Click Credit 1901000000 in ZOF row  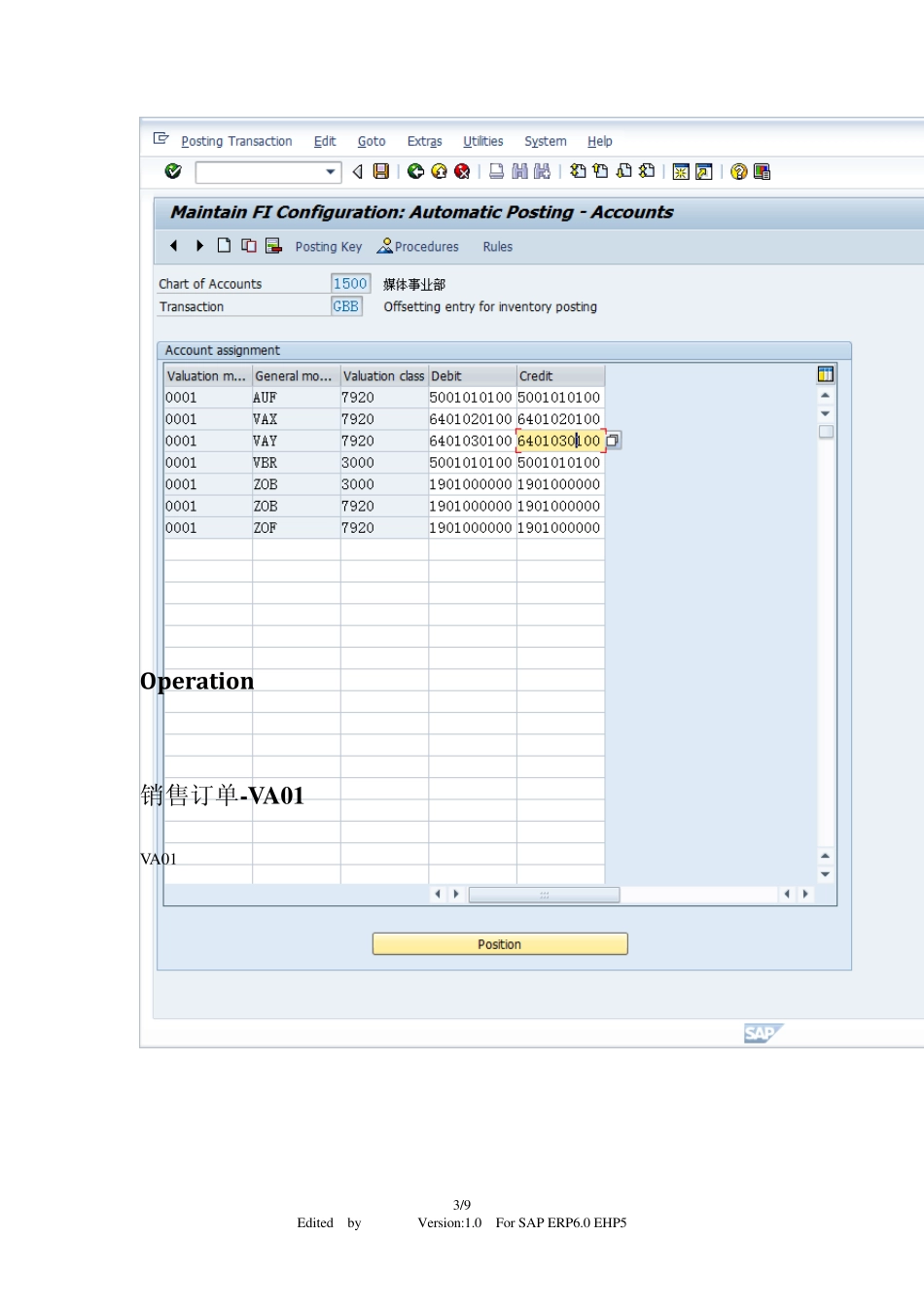(x=560, y=528)
